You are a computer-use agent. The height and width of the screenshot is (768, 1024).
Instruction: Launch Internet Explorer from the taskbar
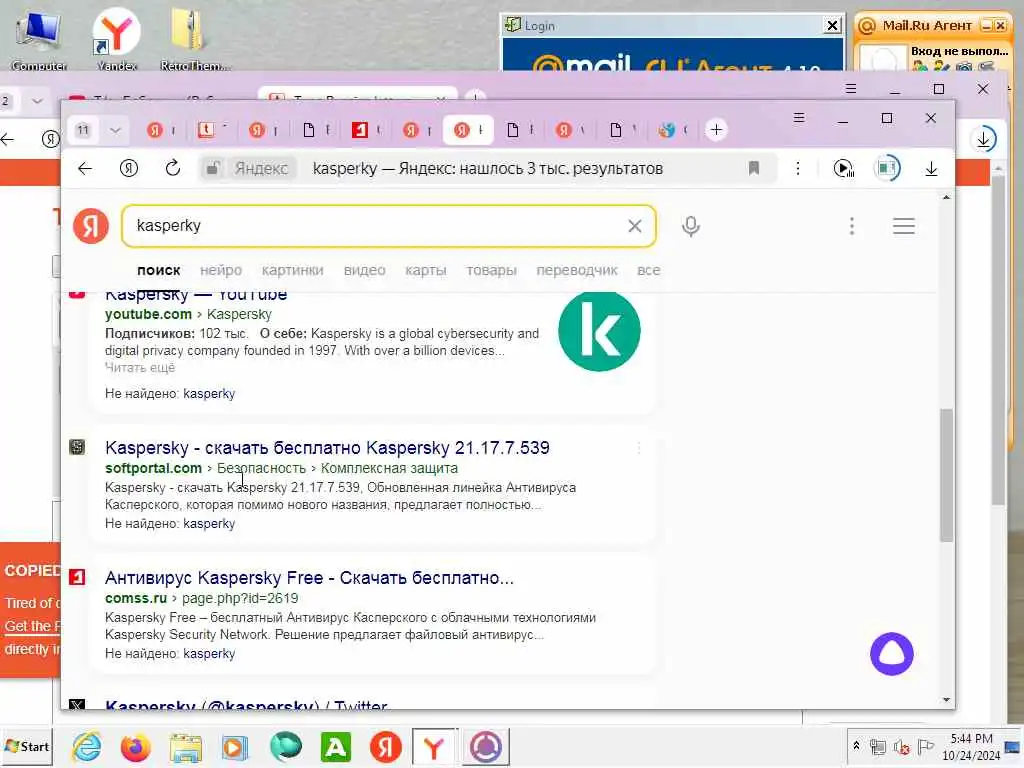(87, 746)
